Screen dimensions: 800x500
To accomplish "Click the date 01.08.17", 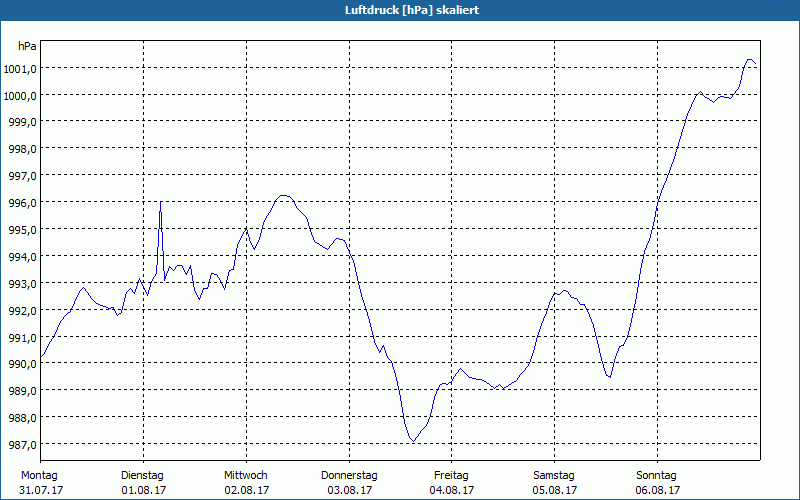I will point(144,490).
